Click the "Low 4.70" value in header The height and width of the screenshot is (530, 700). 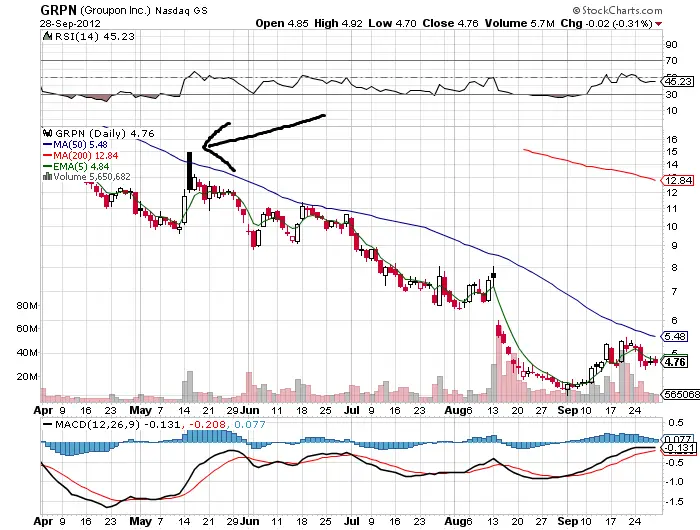[x=392, y=23]
